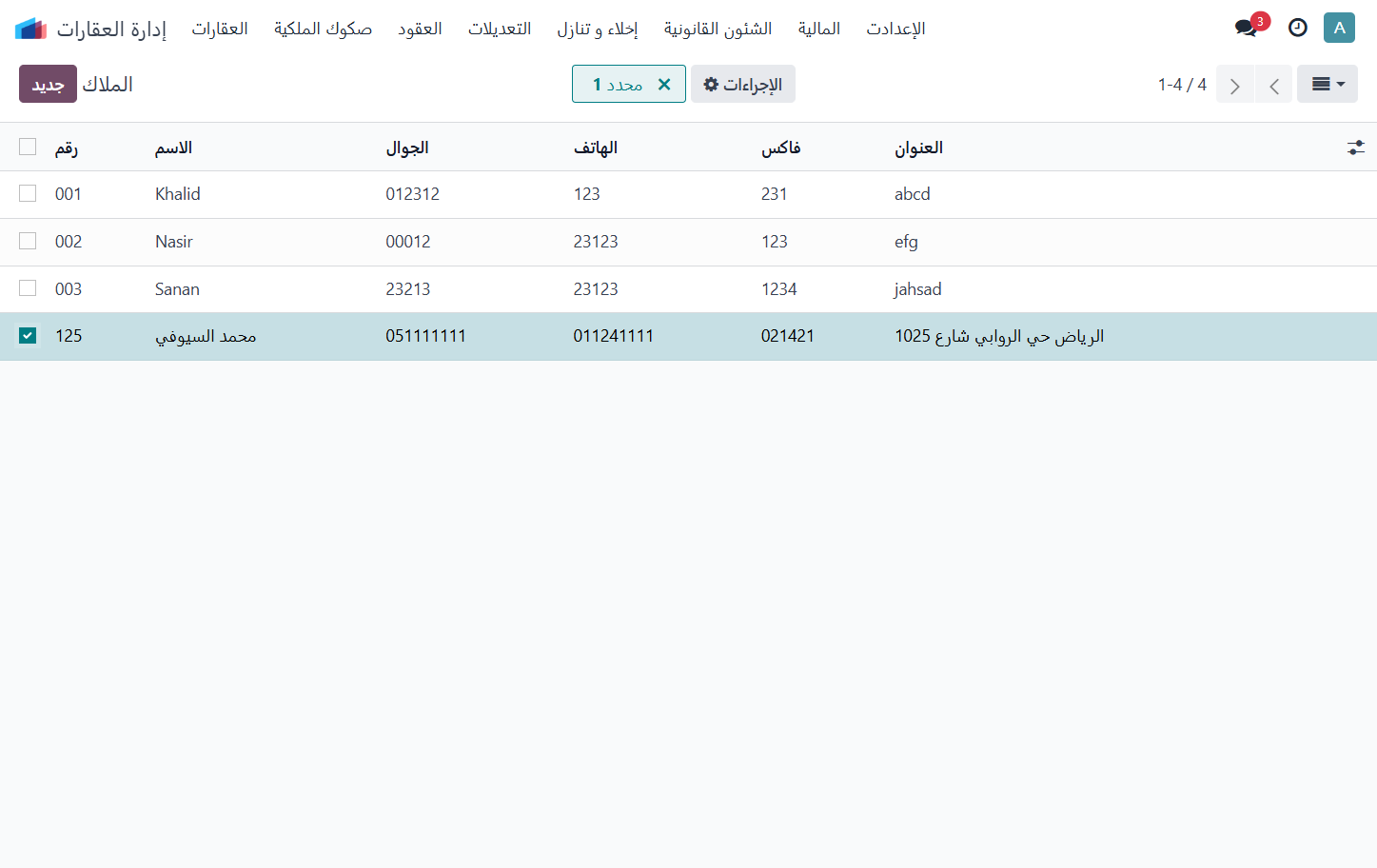Open the record named محمد السيوفي
The width and height of the screenshot is (1377, 868).
tap(206, 336)
